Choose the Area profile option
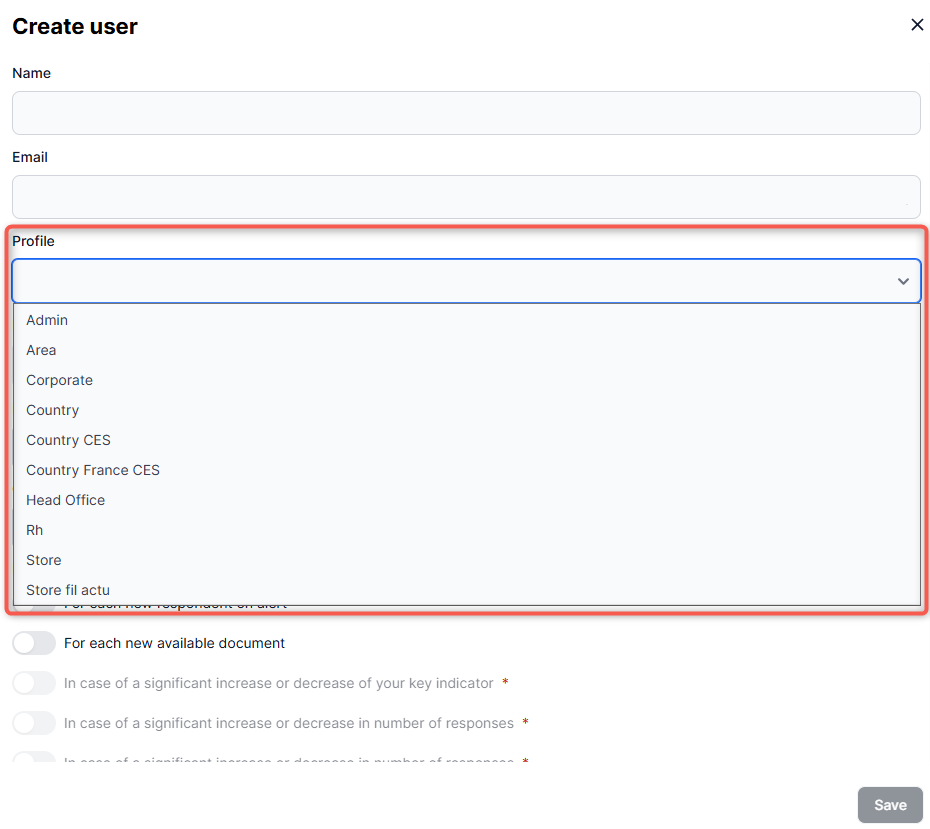 click(41, 350)
